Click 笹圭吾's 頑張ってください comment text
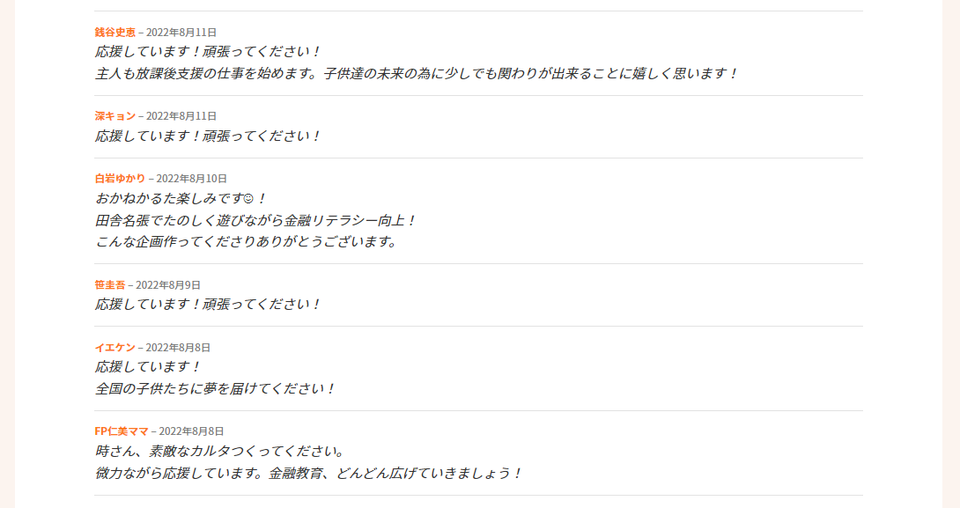This screenshot has width=960, height=508. (x=208, y=305)
